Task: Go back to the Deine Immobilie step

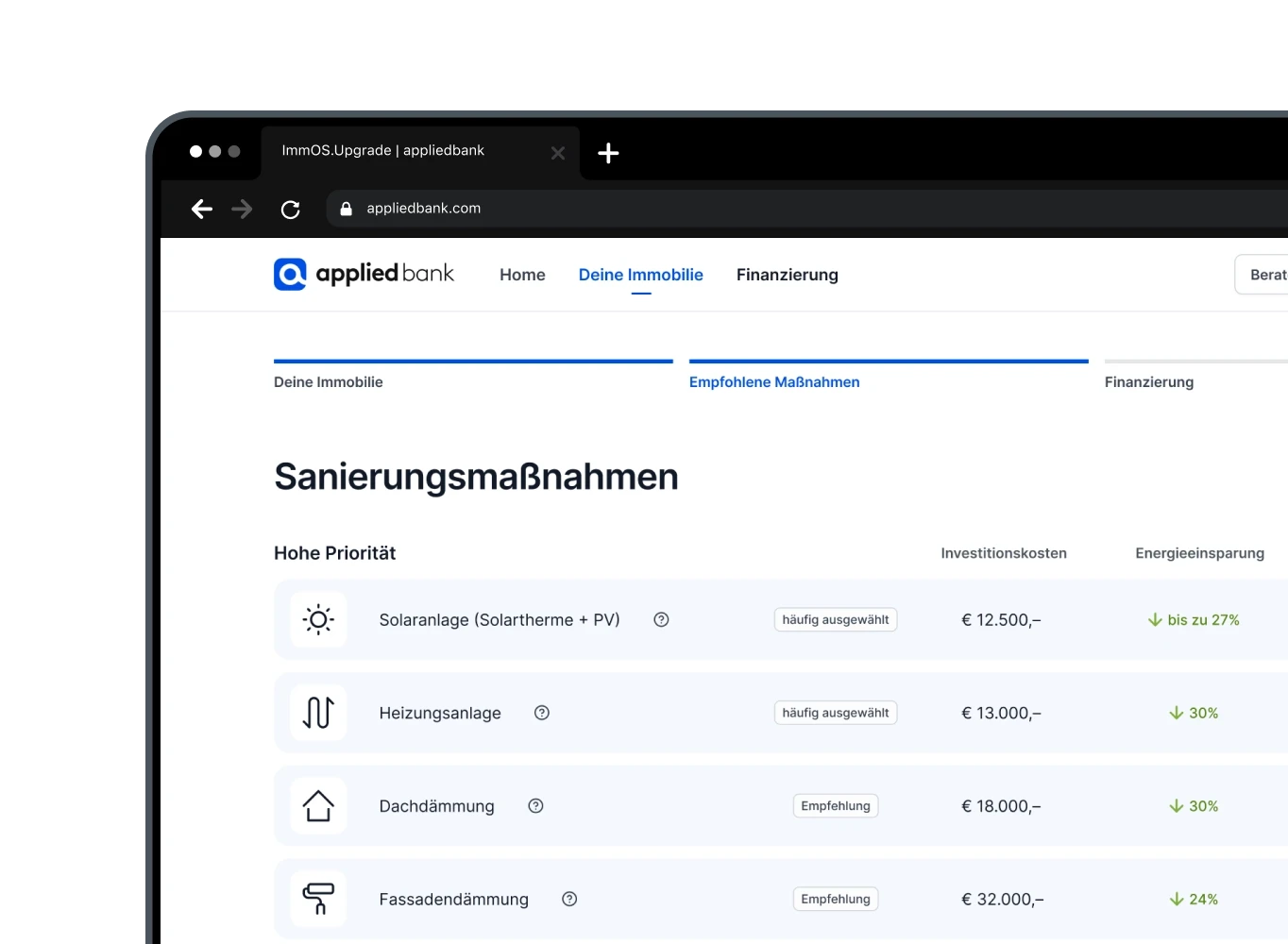Action: point(329,381)
